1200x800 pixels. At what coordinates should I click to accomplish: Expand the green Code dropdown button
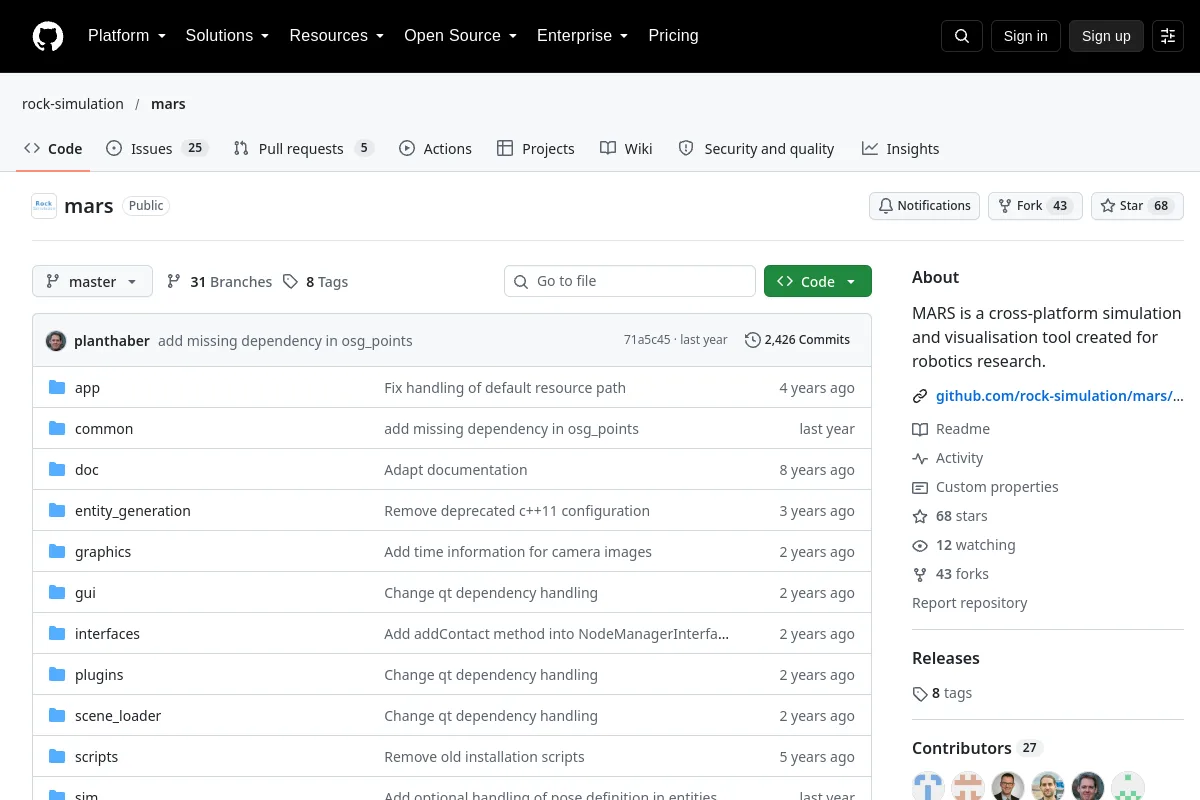[818, 282]
